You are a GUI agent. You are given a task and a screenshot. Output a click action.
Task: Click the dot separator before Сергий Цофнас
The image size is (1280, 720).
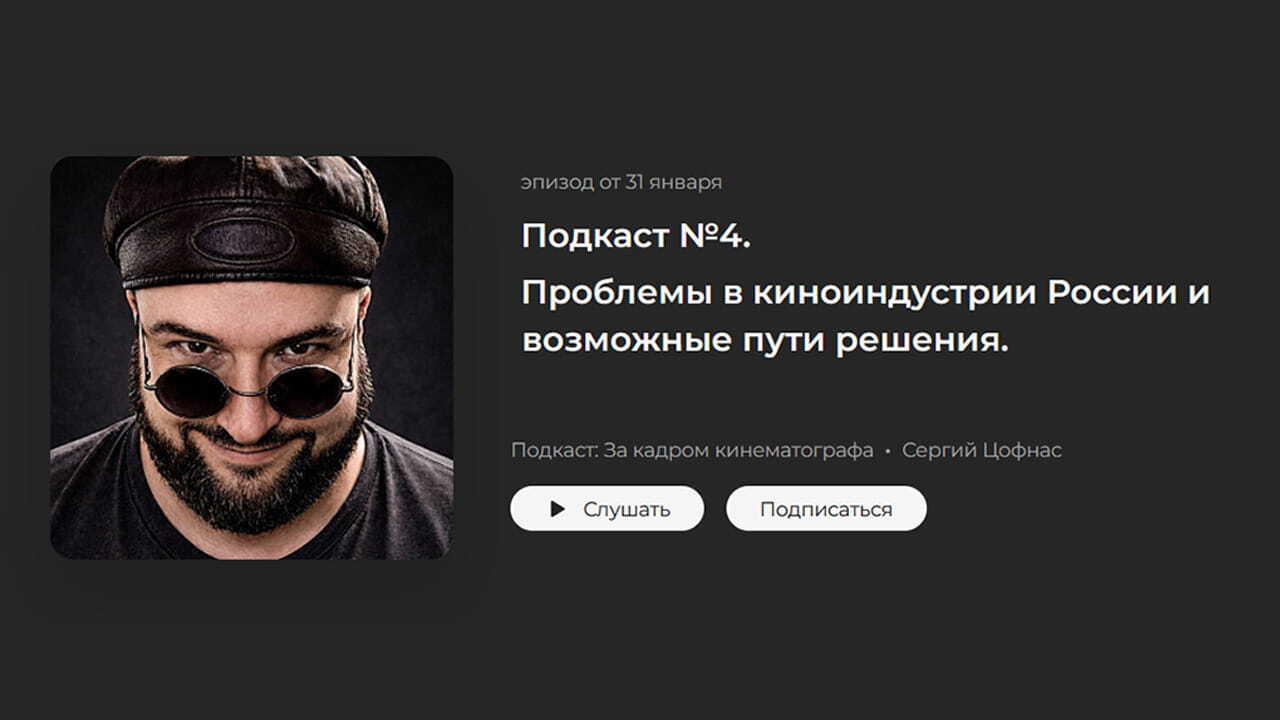888,451
